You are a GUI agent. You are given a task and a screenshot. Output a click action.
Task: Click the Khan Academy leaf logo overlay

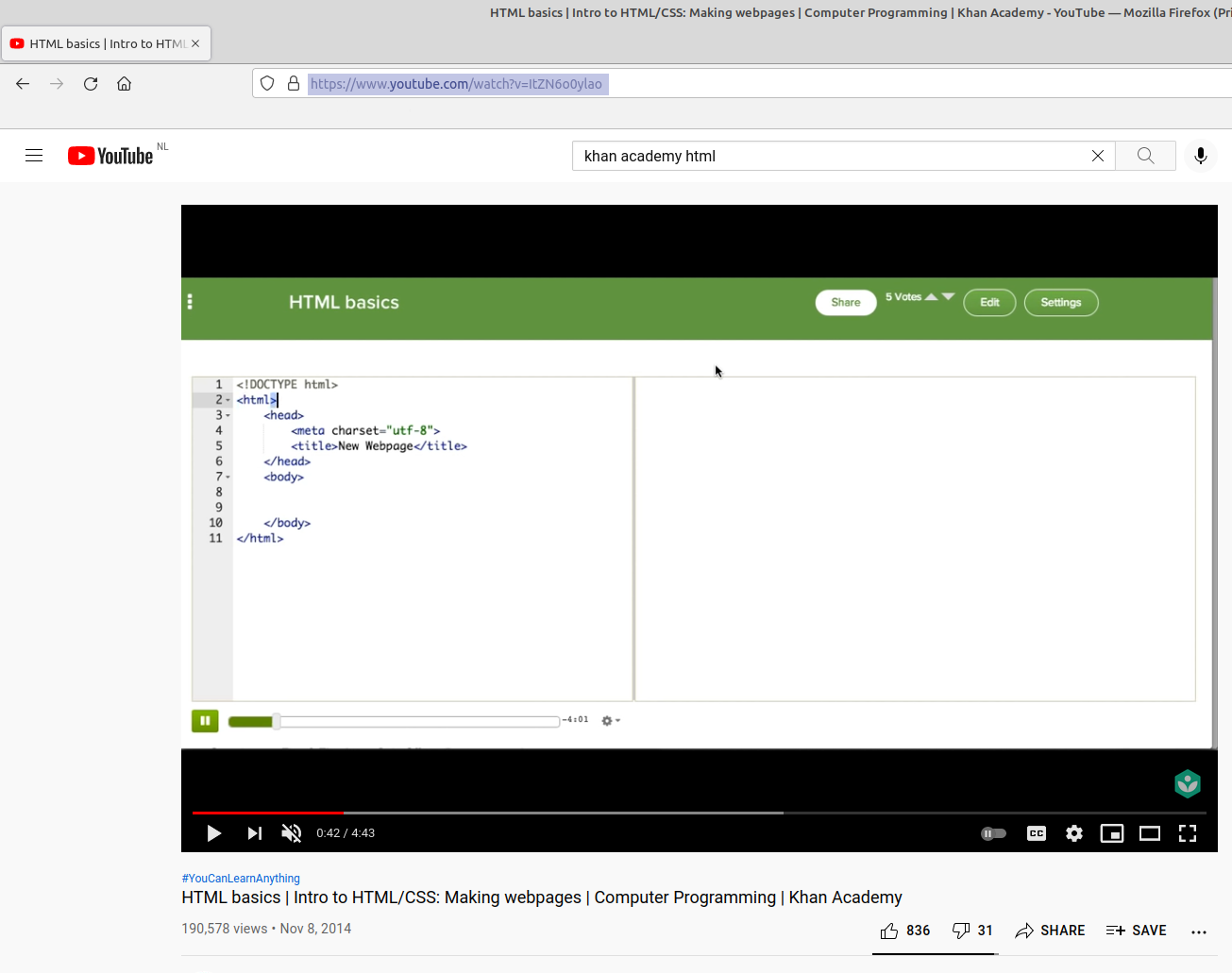pos(1187,783)
